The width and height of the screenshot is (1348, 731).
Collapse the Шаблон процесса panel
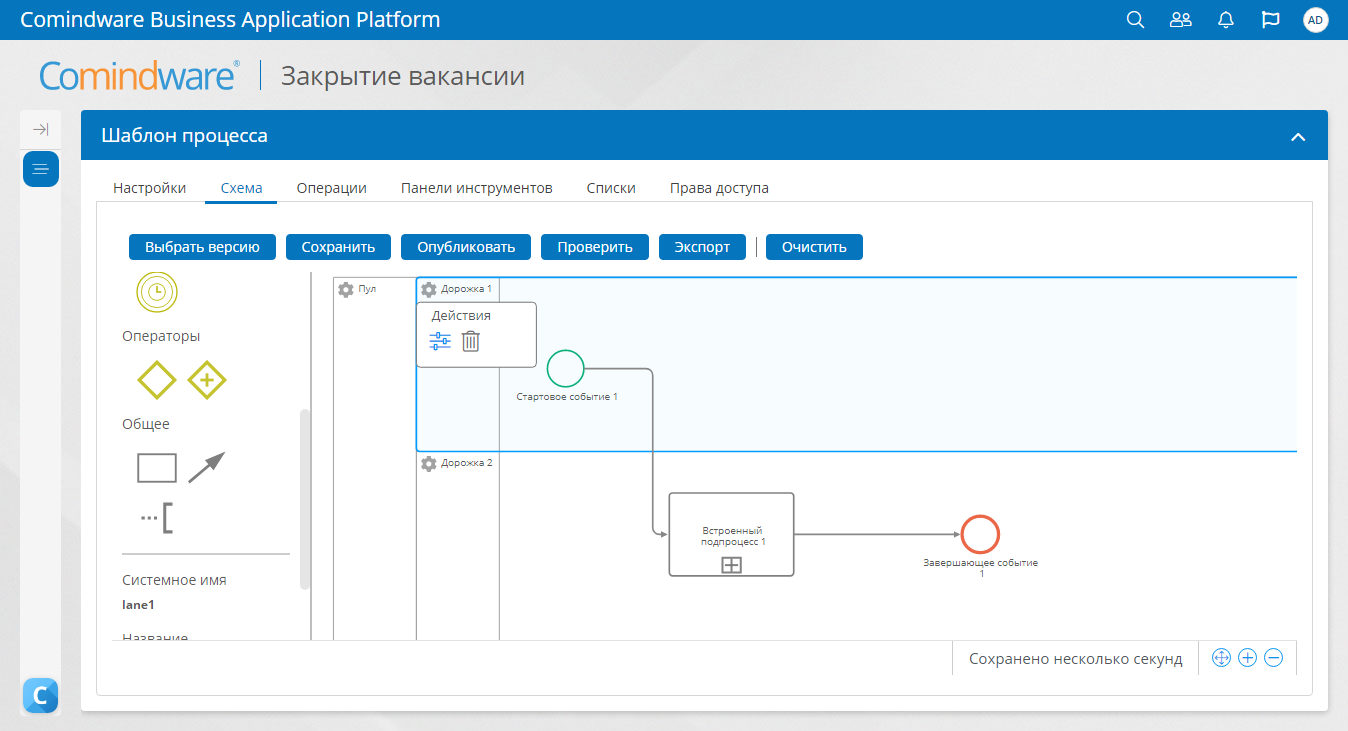click(1298, 137)
